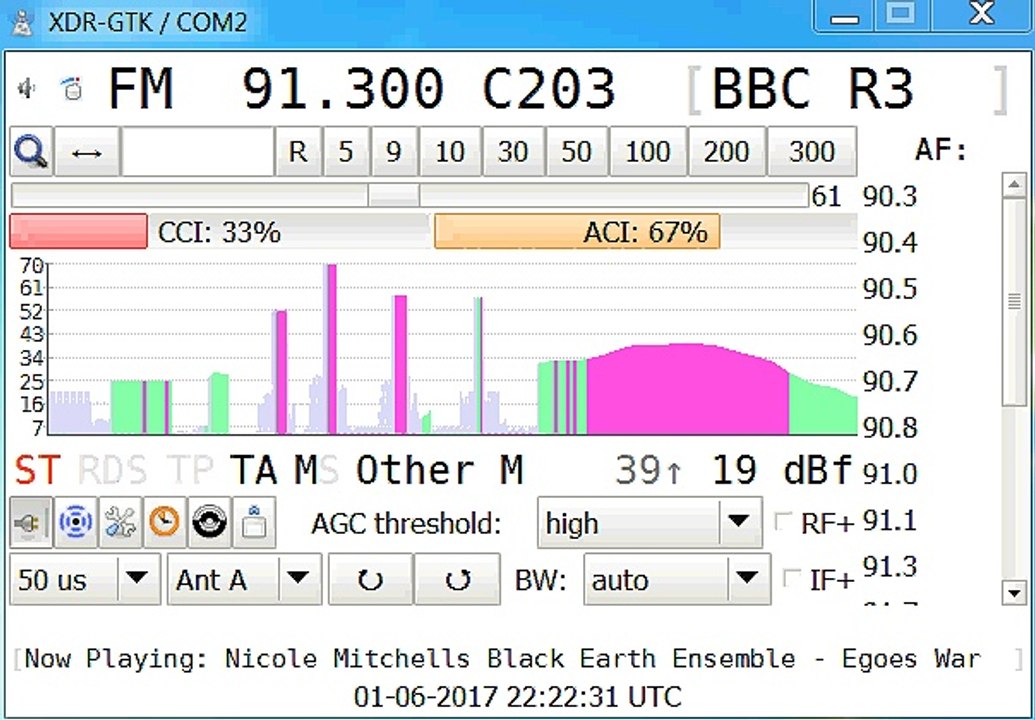
Task: Click AF list scrollbar up arrow
Action: (x=1015, y=185)
